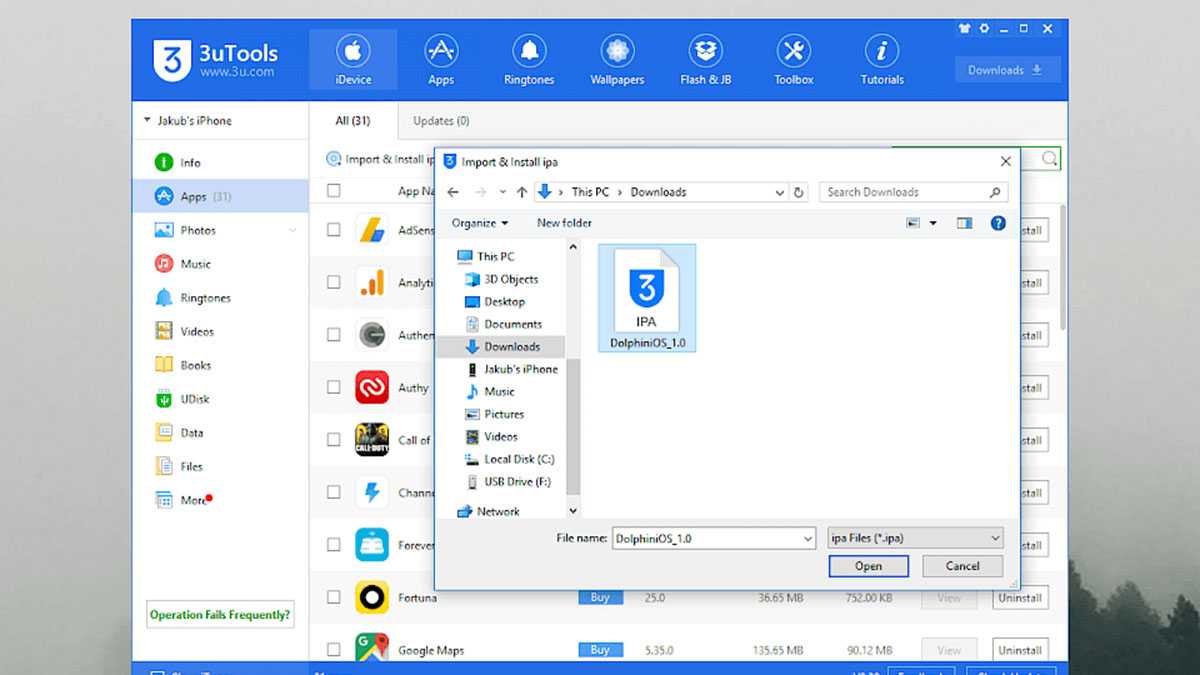Image resolution: width=1200 pixels, height=675 pixels.
Task: Open Tutorials from the top toolbar
Action: tap(881, 60)
